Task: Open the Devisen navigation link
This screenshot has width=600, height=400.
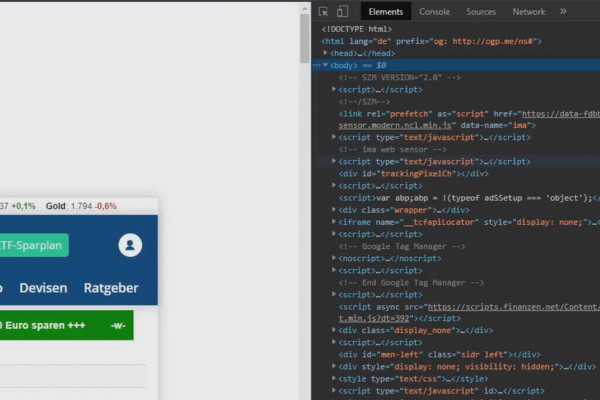Action: tap(43, 288)
